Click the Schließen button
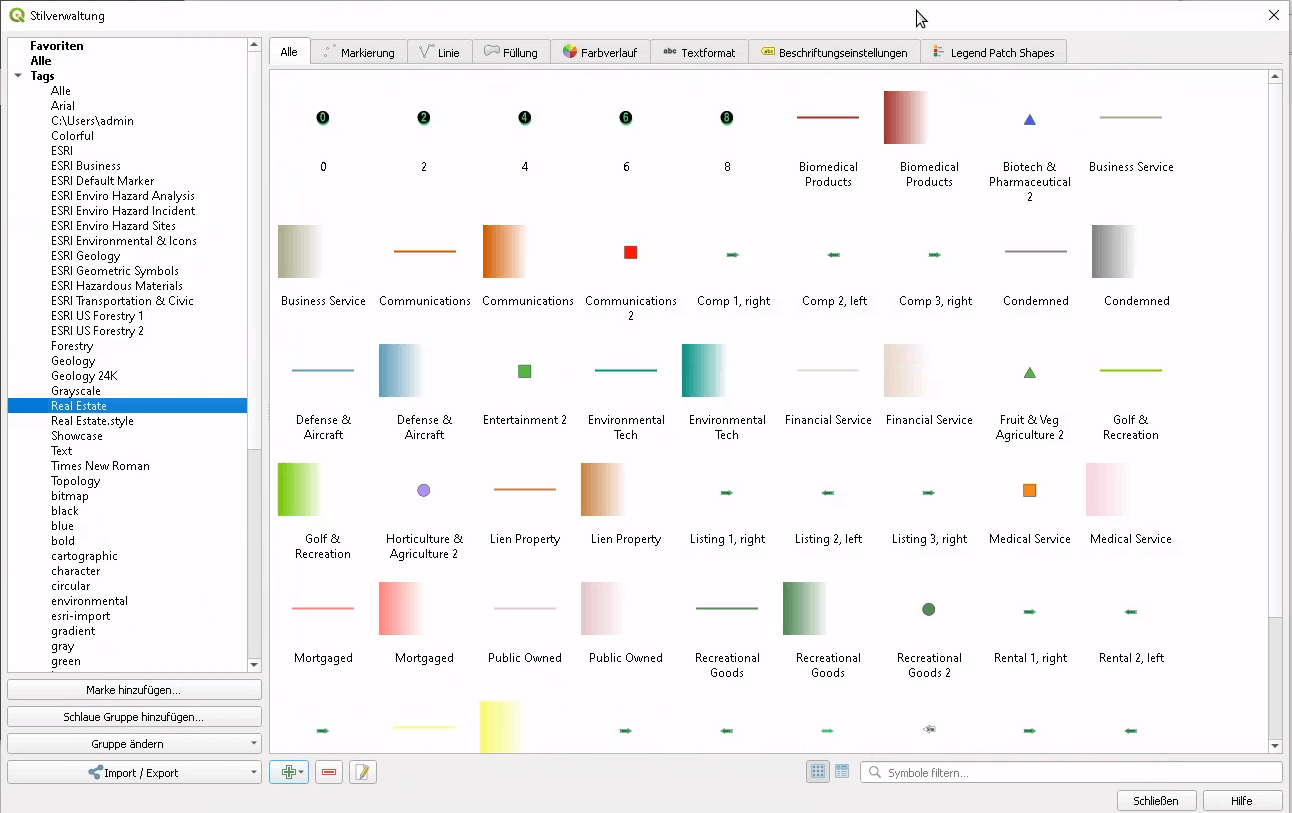 [x=1156, y=801]
